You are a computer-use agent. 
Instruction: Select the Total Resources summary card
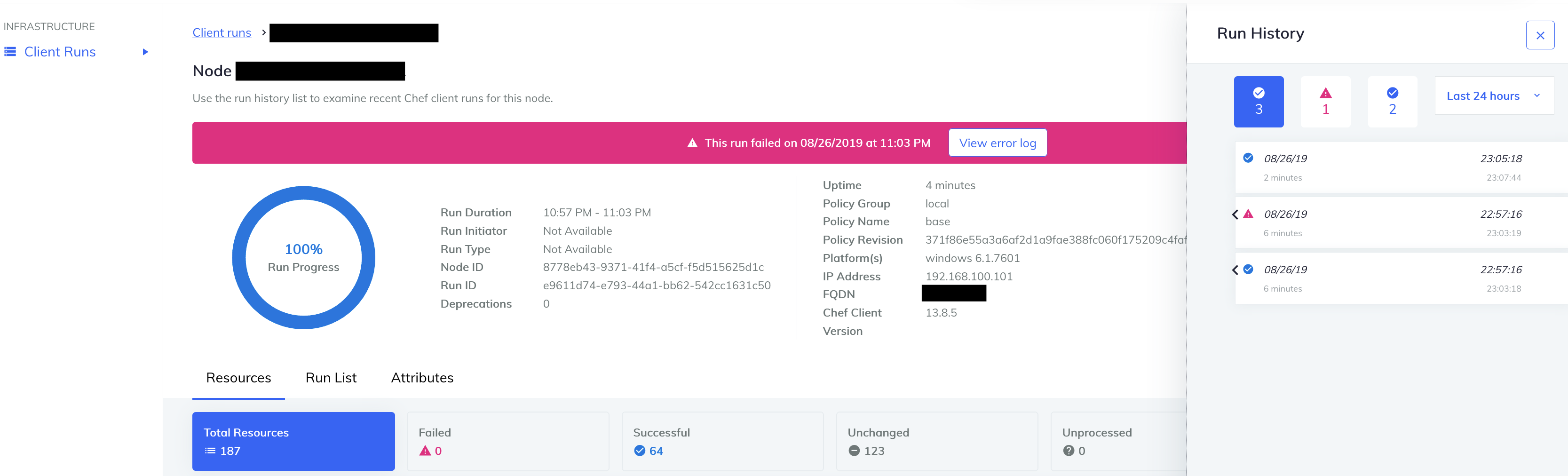(x=293, y=441)
